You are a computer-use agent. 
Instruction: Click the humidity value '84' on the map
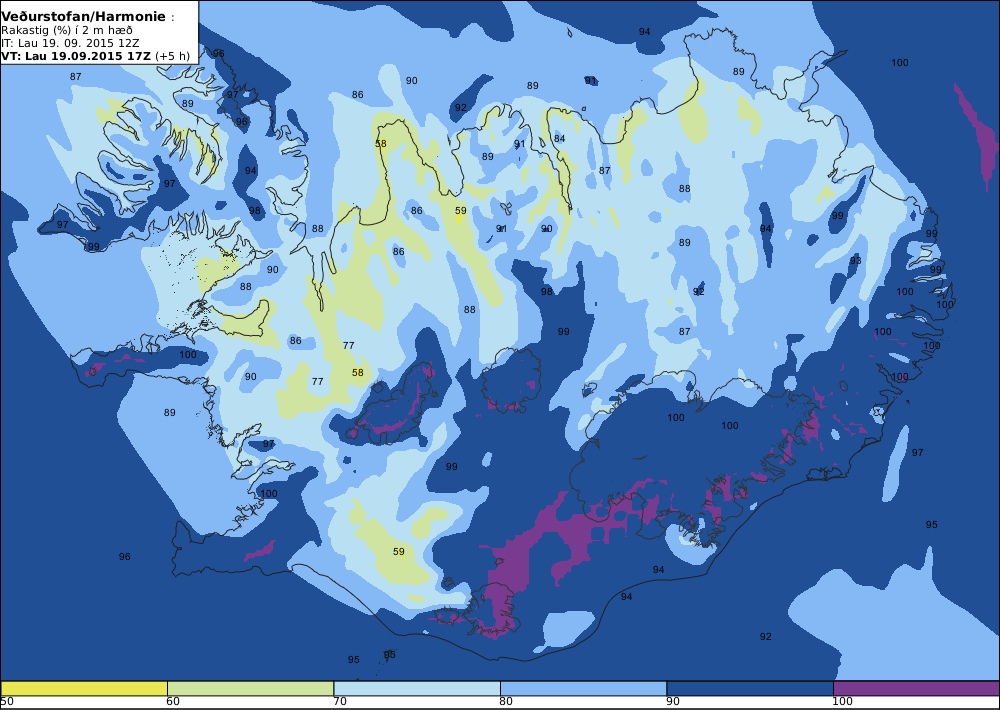tap(559, 138)
